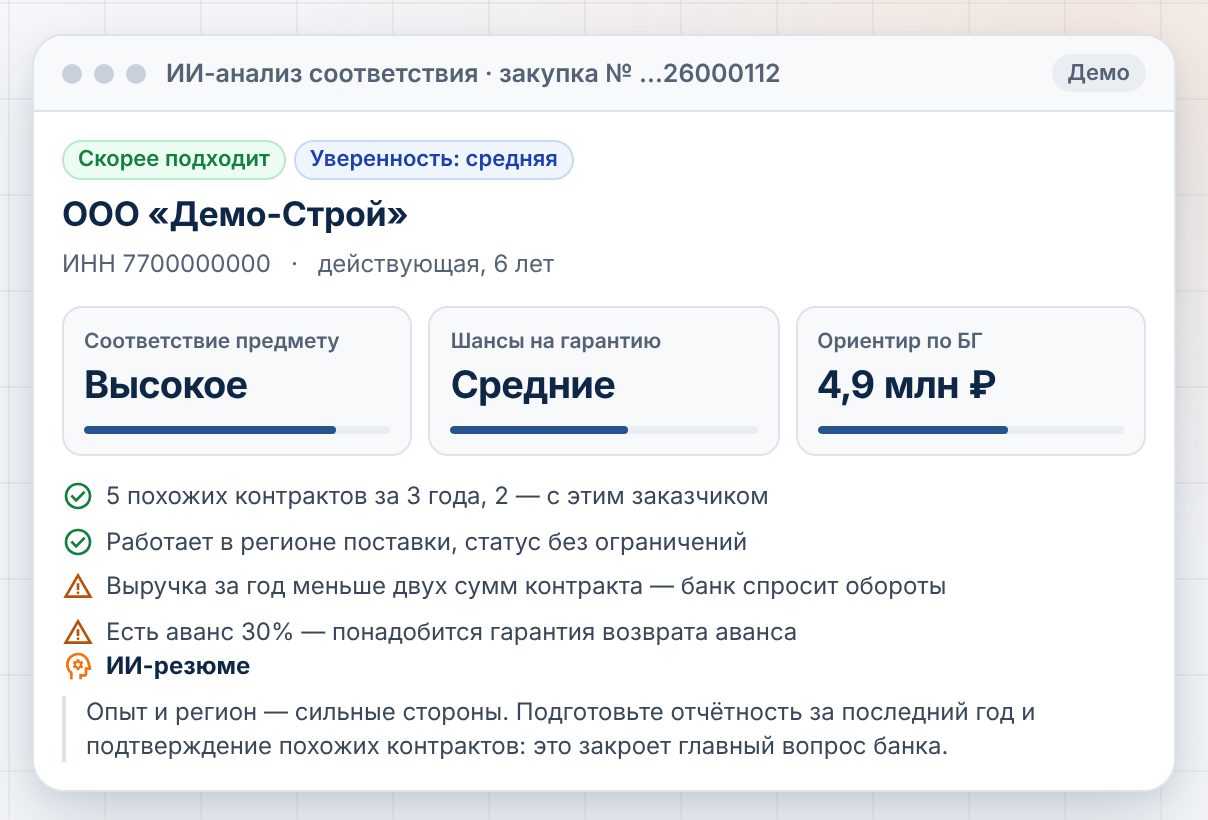Click the text действующая, 6 лет
1208x820 pixels.
point(435,264)
